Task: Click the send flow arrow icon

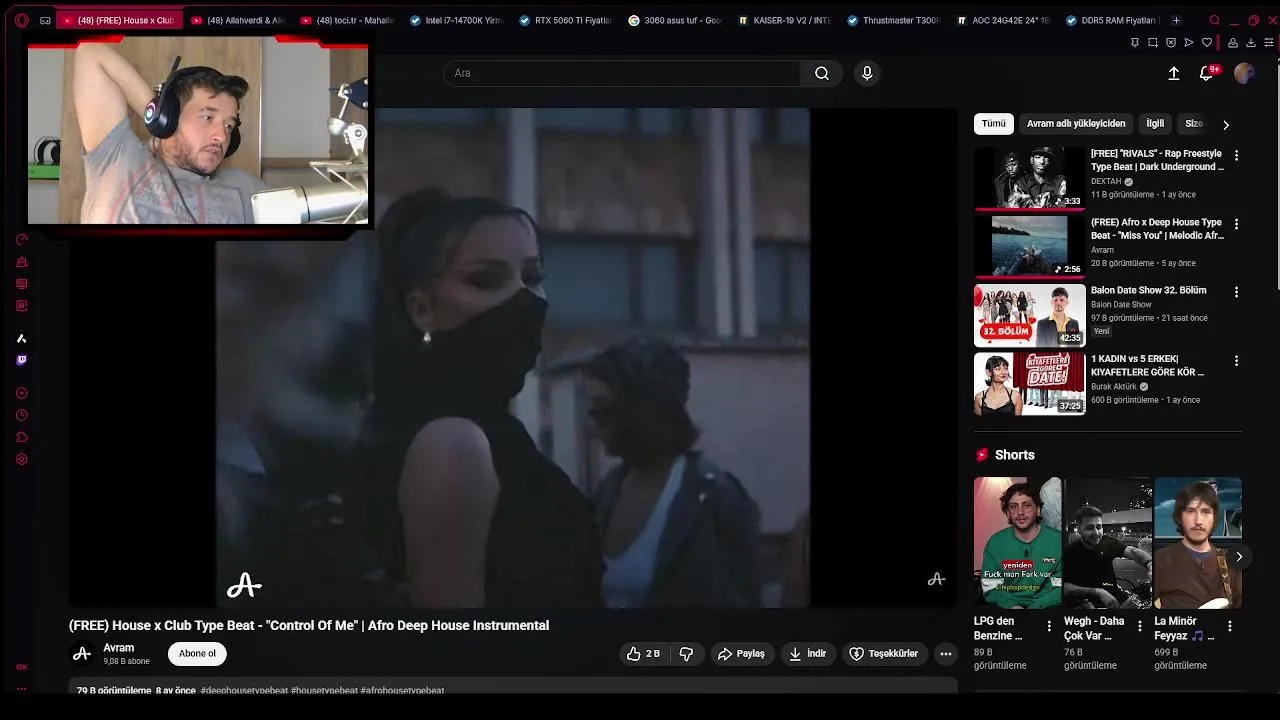Action: click(1188, 42)
